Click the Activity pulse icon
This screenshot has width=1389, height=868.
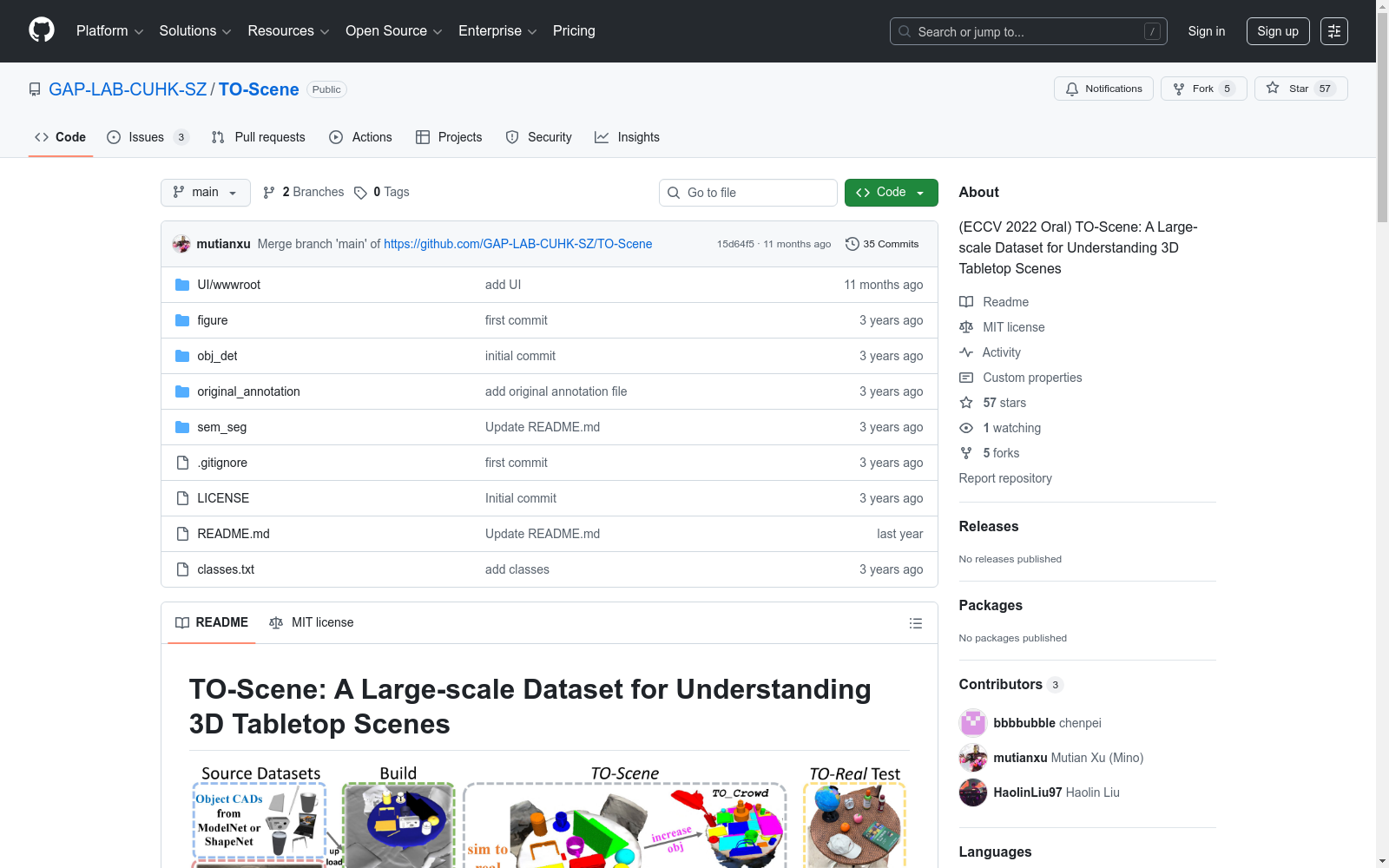(966, 352)
